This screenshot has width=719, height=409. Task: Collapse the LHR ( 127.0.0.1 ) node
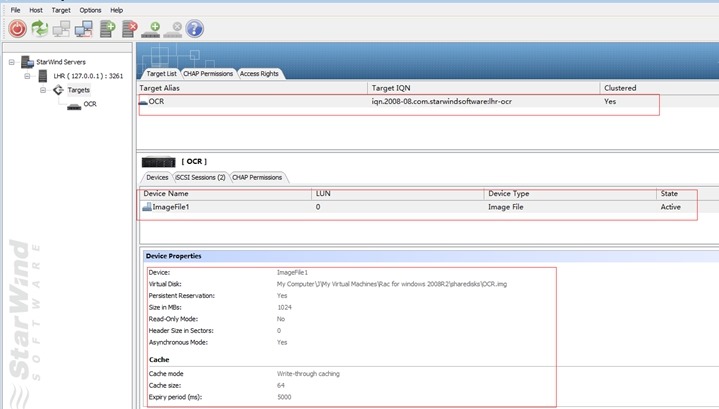click(27, 76)
